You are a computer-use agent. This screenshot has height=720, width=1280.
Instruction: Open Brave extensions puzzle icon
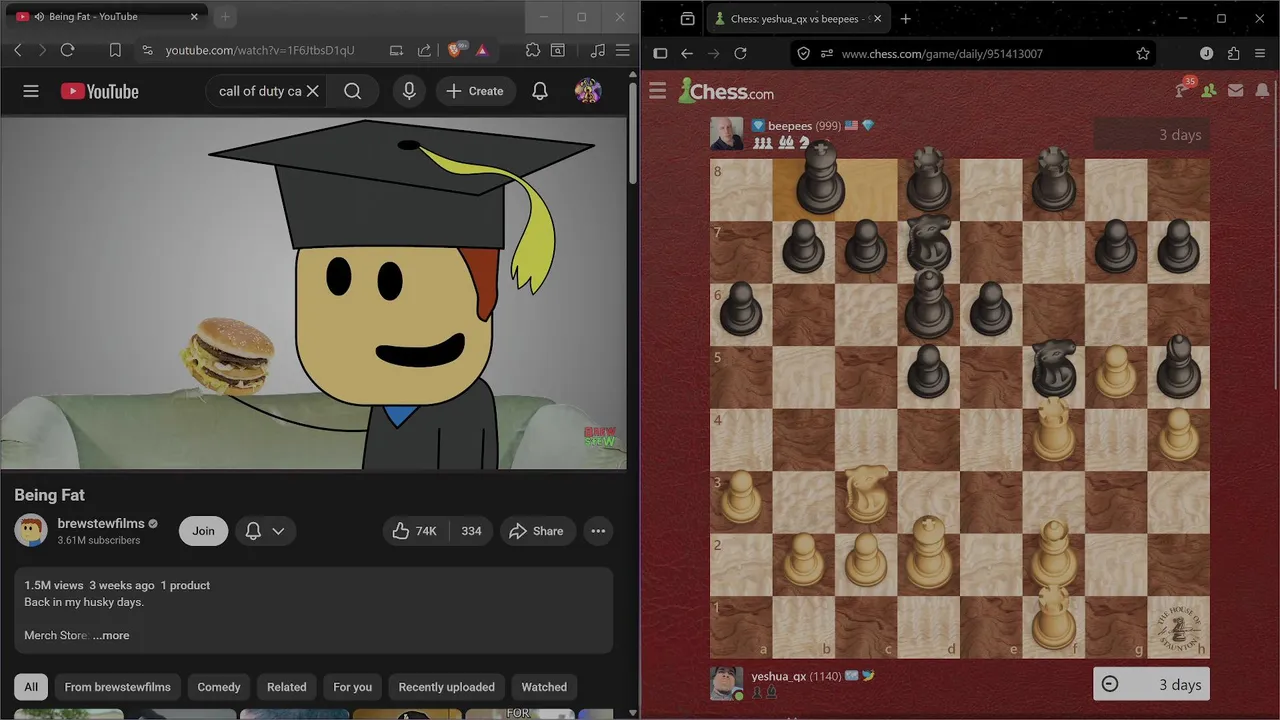tap(532, 50)
